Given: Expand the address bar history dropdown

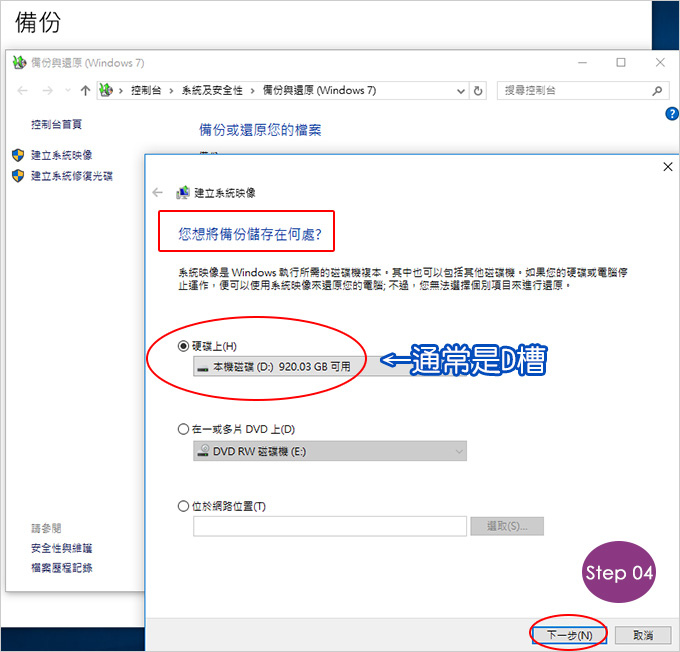Looking at the screenshot, I should pyautogui.click(x=461, y=91).
